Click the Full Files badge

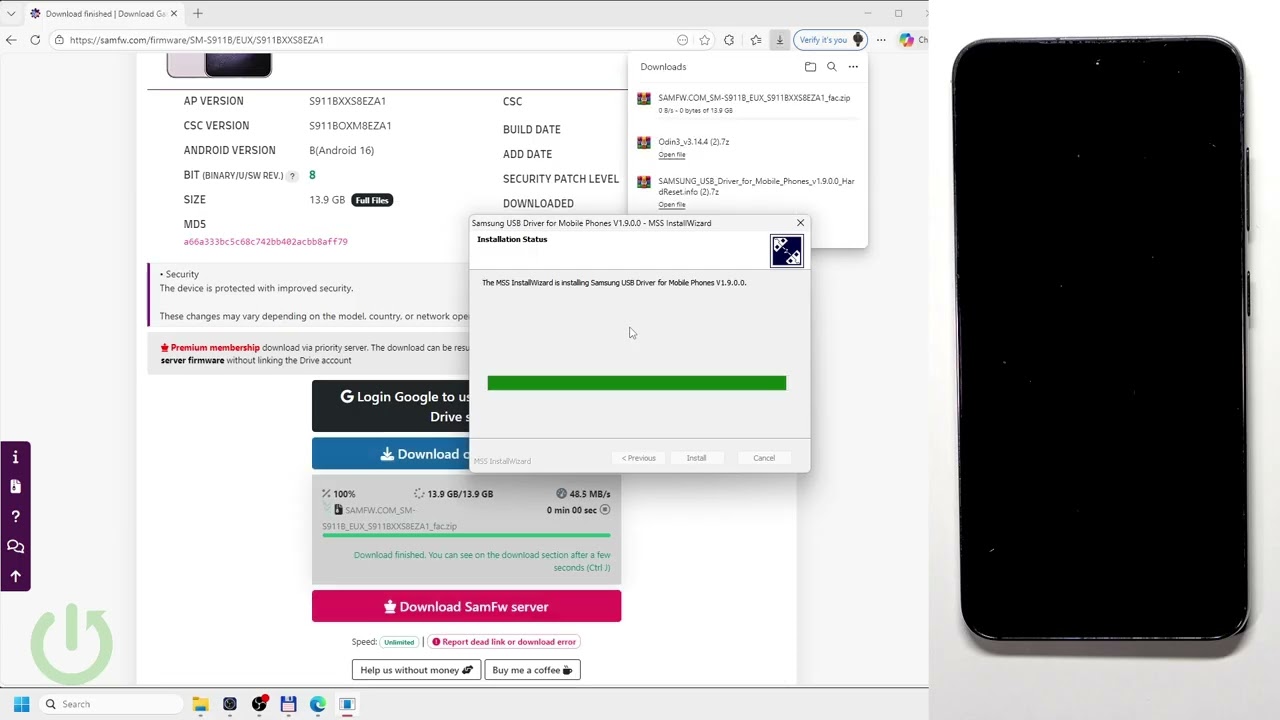pyautogui.click(x=372, y=200)
